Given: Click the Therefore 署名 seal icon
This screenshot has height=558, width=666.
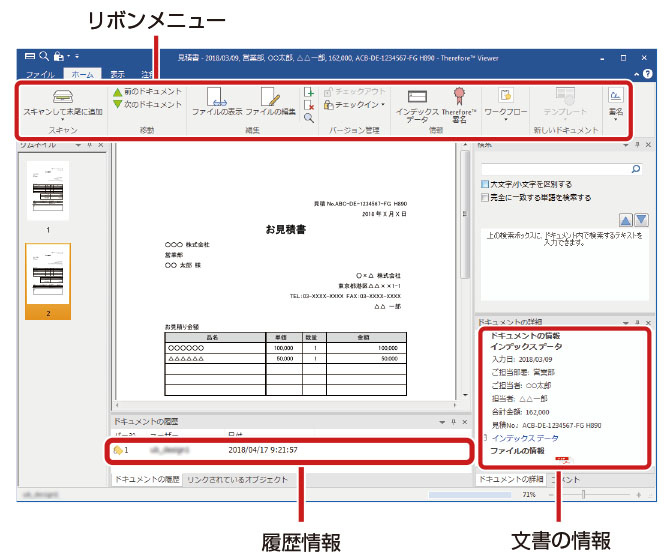Looking at the screenshot, I should [x=460, y=95].
